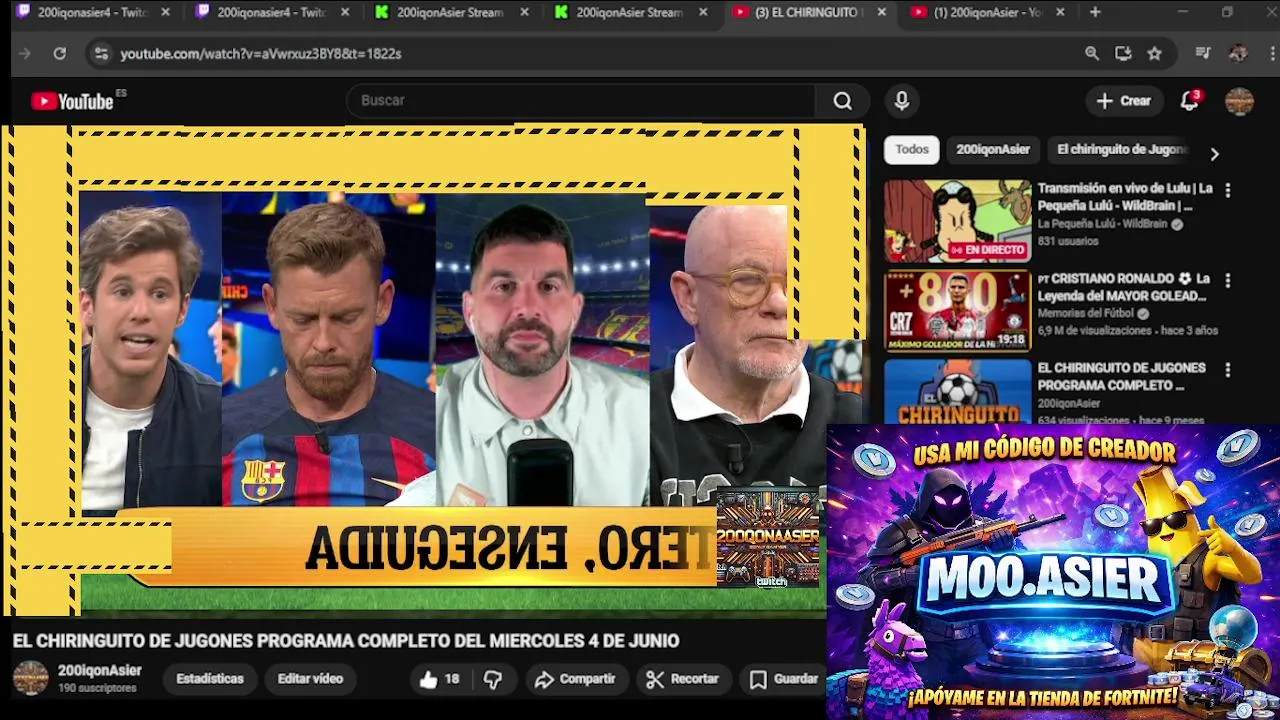Switch to first 200iqonAsier Stream Kick tab
The image size is (1280, 720).
(x=450, y=12)
